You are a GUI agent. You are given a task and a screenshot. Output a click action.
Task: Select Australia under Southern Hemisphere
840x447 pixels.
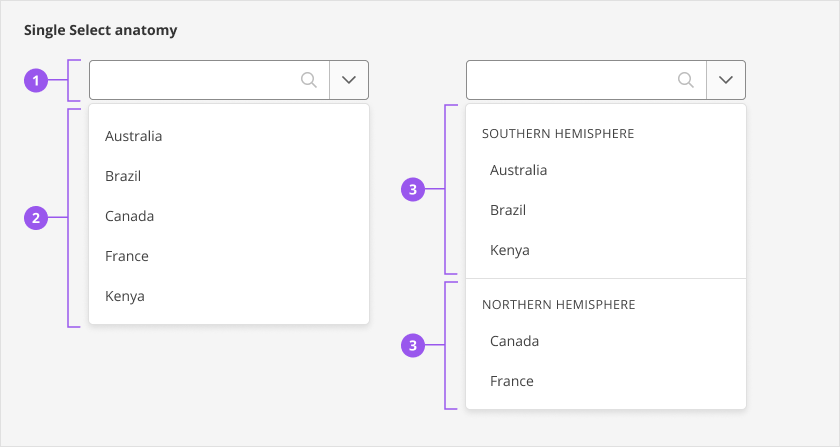pos(519,170)
